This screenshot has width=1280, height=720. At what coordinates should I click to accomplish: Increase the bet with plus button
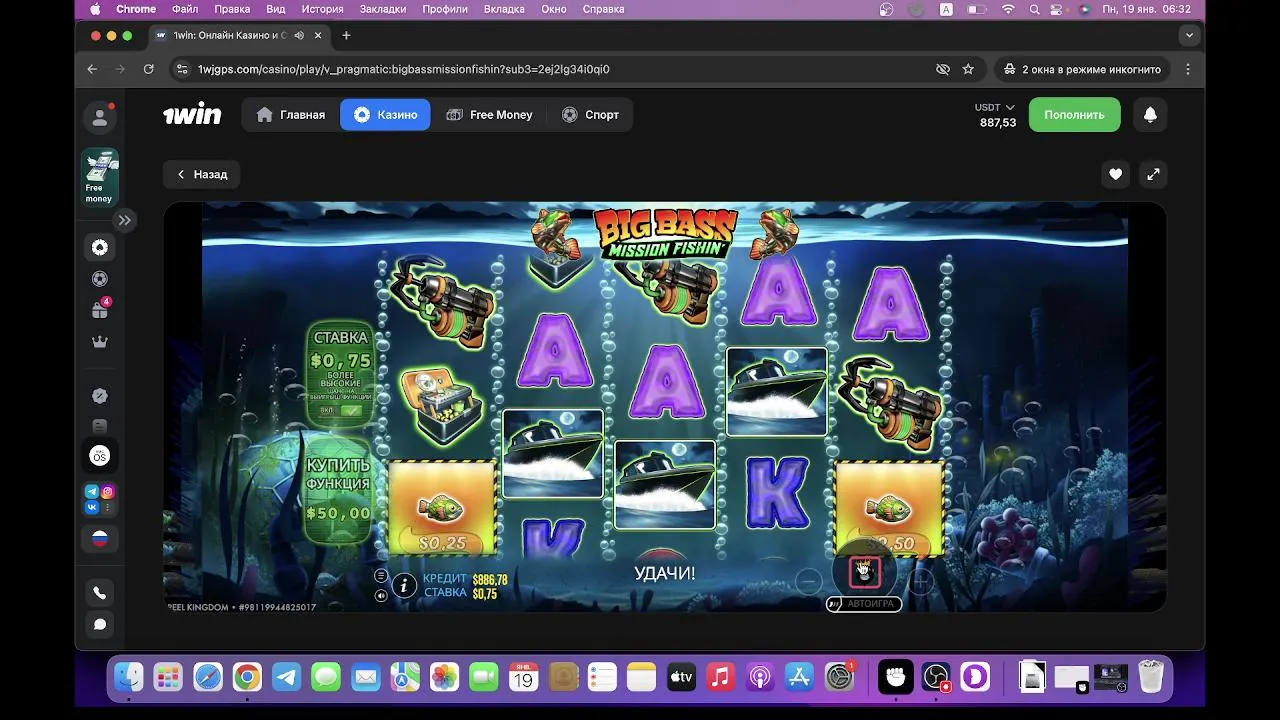click(921, 581)
